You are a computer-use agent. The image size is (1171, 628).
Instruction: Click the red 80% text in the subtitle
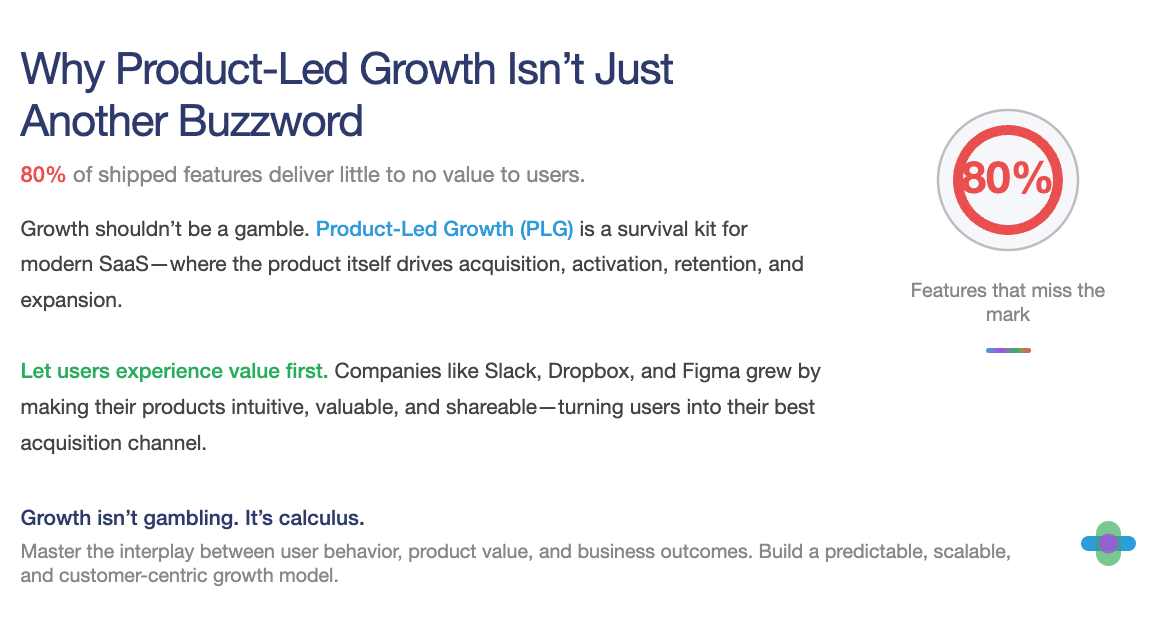(x=43, y=175)
